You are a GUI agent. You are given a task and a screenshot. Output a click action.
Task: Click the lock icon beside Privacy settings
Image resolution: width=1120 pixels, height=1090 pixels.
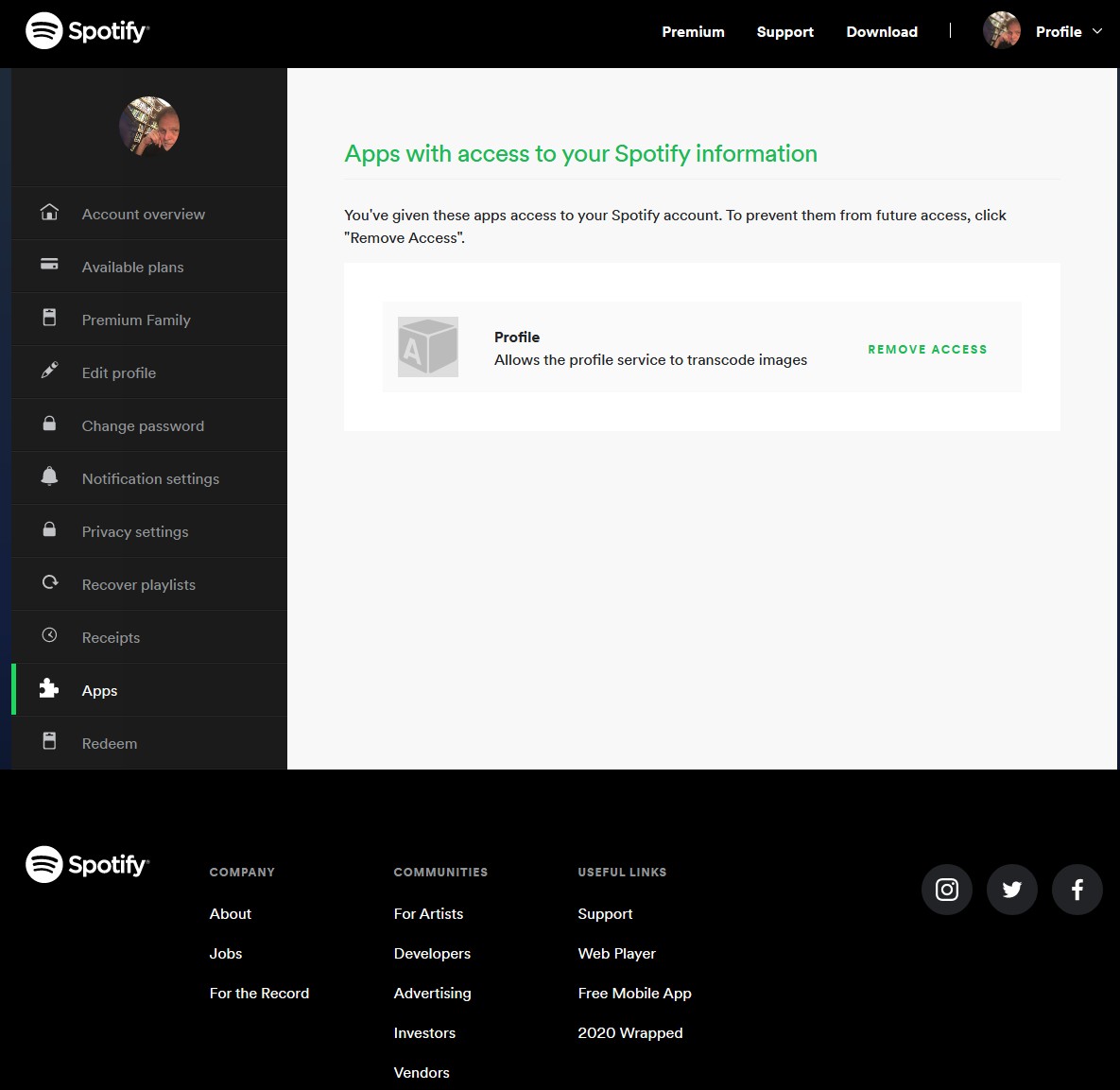click(x=49, y=528)
